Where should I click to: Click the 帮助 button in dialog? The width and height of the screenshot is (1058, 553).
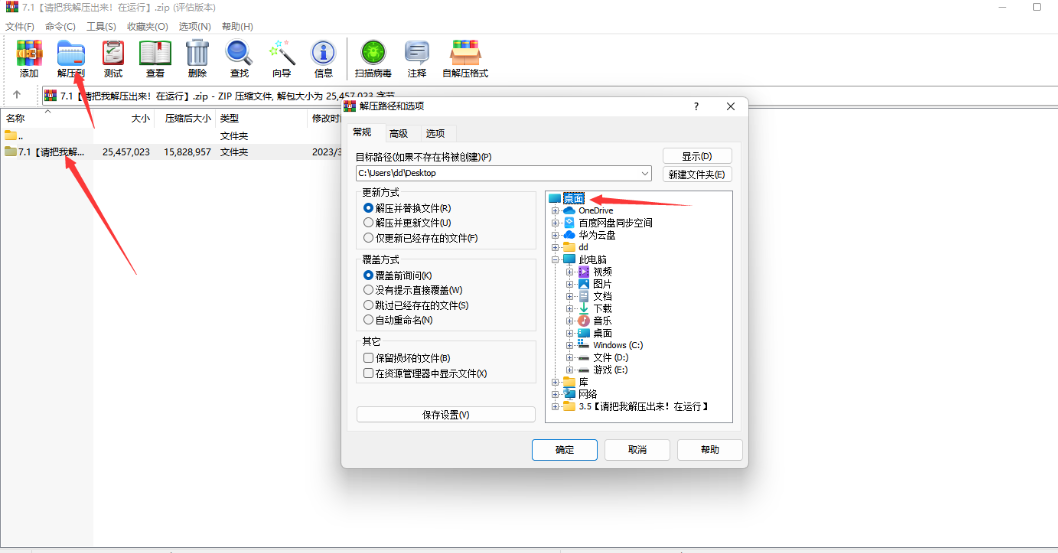(x=710, y=450)
